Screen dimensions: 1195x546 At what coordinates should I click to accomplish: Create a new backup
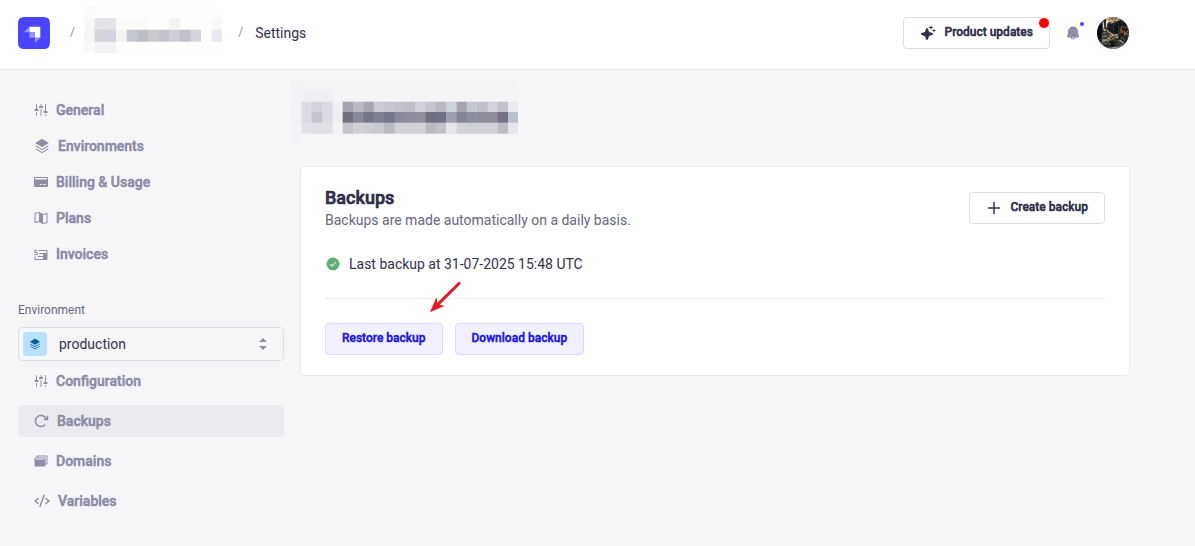point(1036,207)
